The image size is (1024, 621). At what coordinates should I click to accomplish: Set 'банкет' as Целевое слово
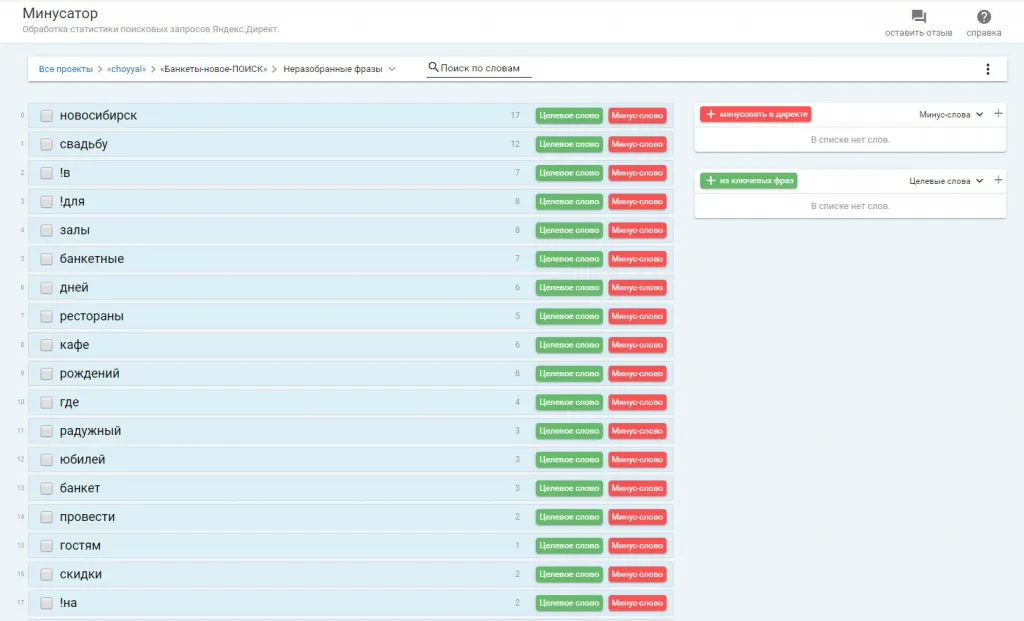pos(569,488)
